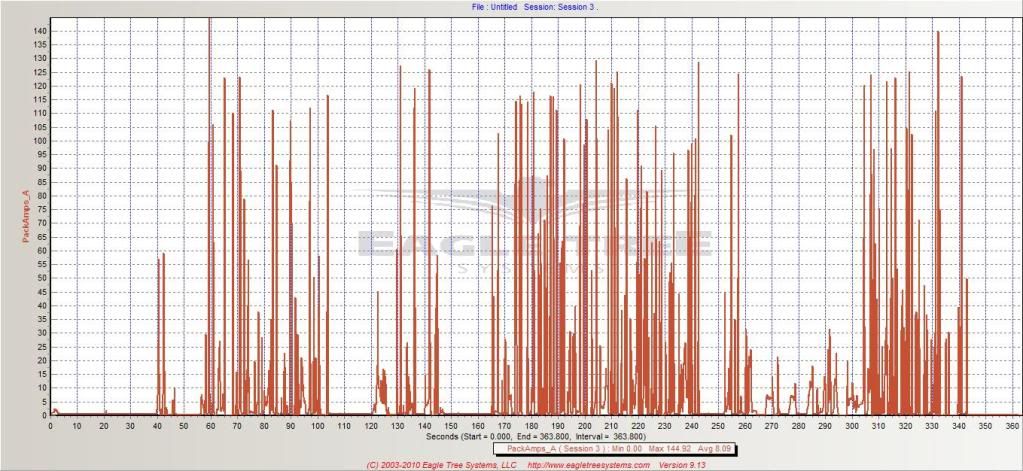
Task: Click the 140 tick on the y-axis
Action: click(x=40, y=31)
